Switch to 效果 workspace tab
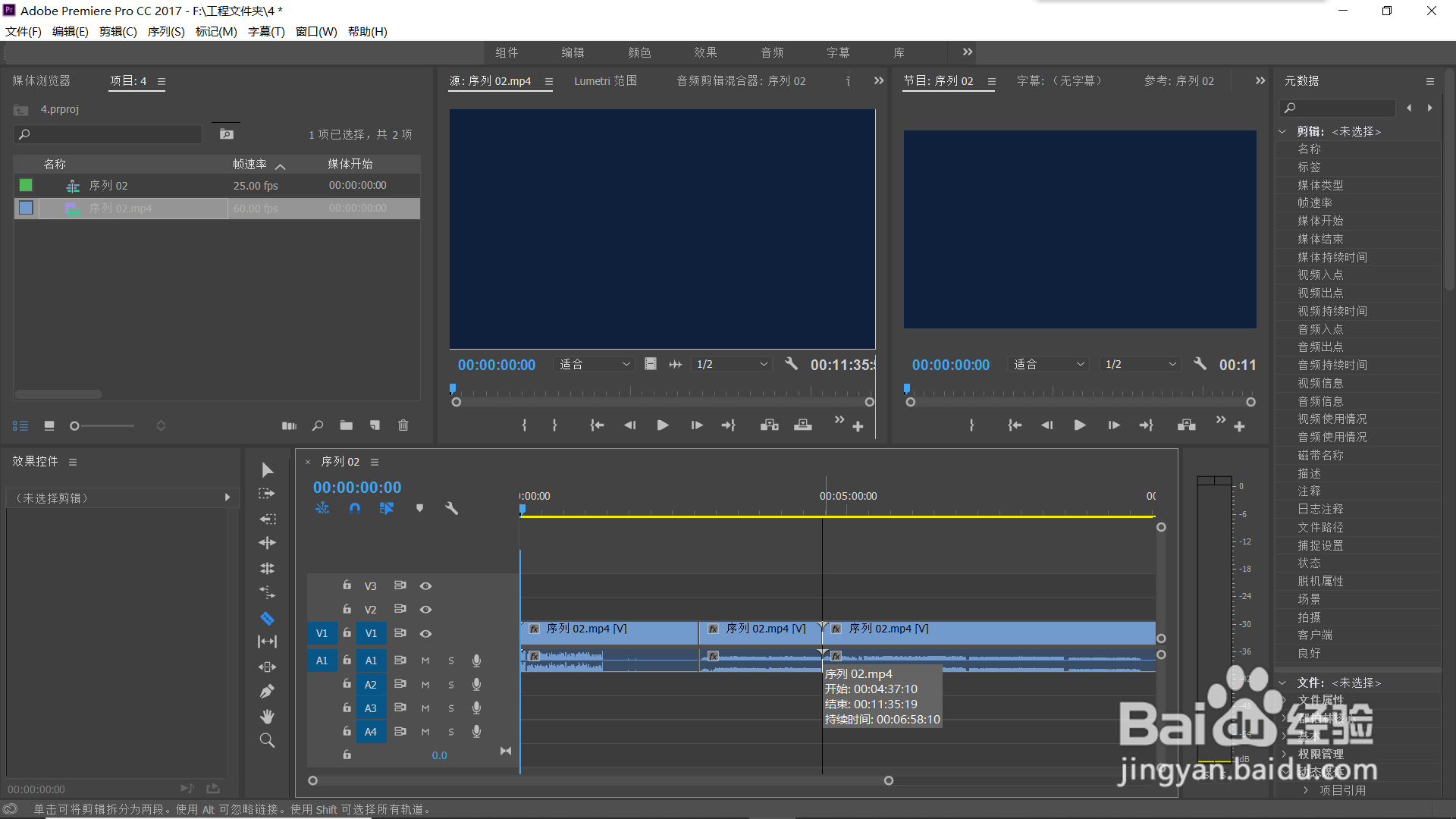 [x=705, y=52]
